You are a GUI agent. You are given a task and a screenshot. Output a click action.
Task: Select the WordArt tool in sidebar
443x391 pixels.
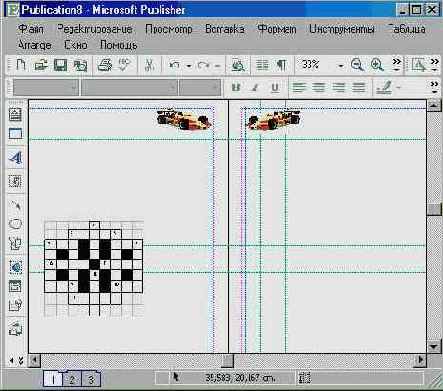(15, 158)
